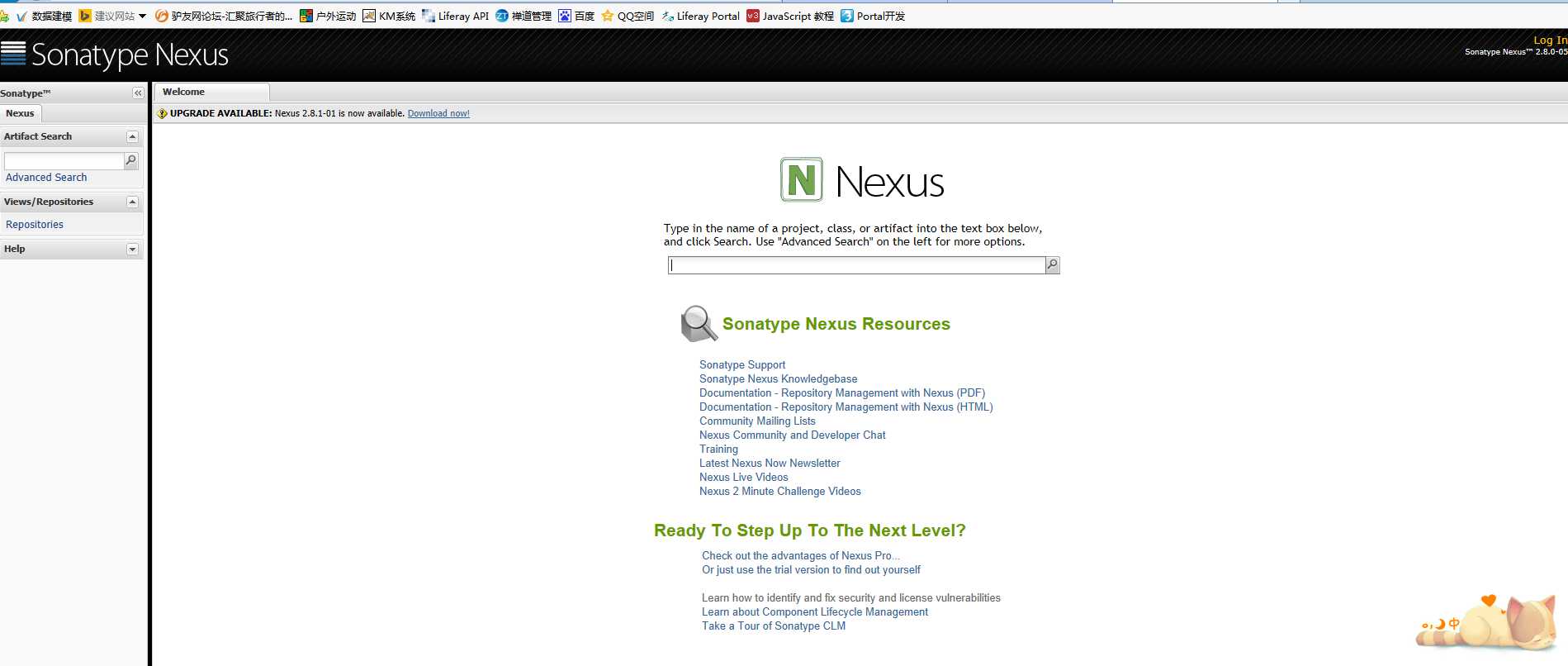Click the green Nexus N logo
The height and width of the screenshot is (666, 1568).
point(801,179)
